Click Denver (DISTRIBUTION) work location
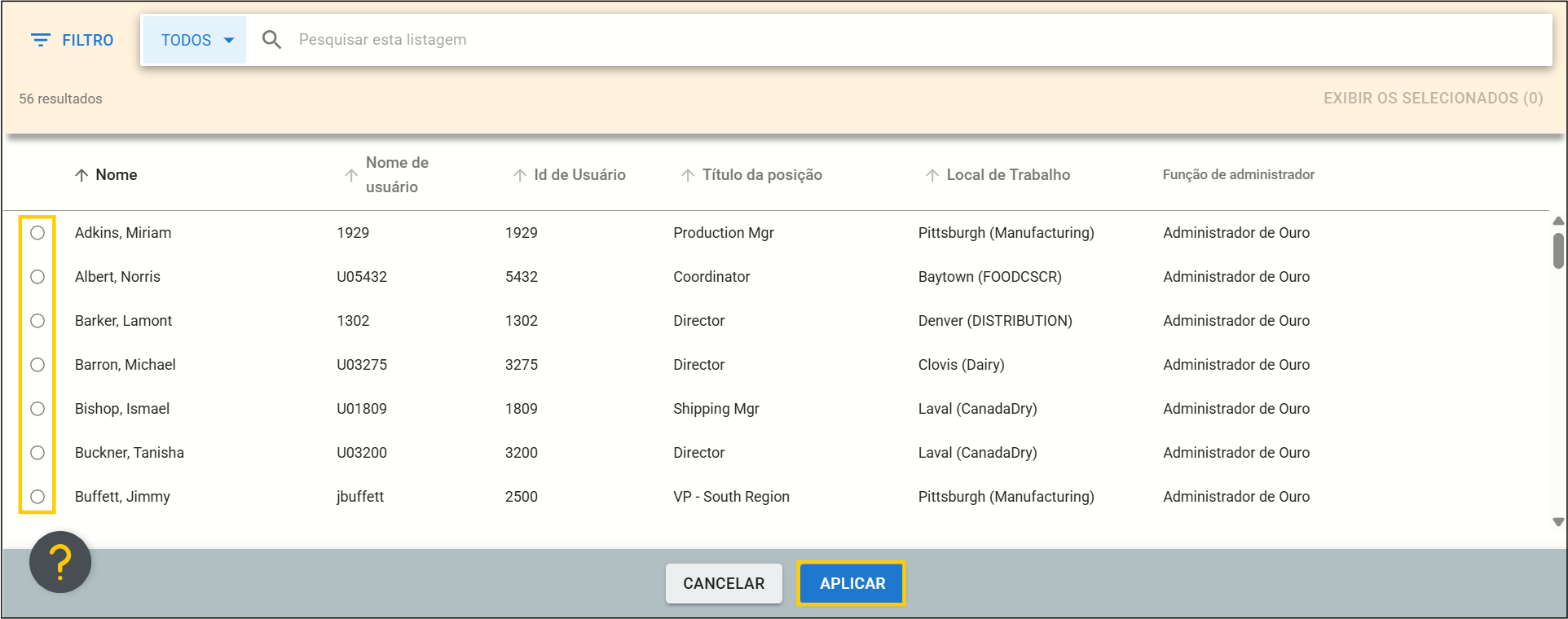 [x=995, y=321]
